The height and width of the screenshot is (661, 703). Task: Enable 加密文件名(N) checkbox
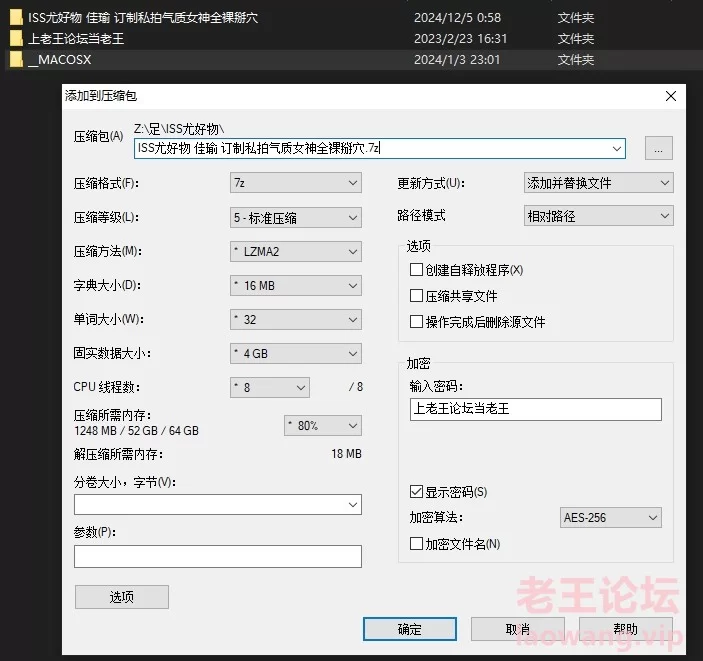click(x=416, y=544)
